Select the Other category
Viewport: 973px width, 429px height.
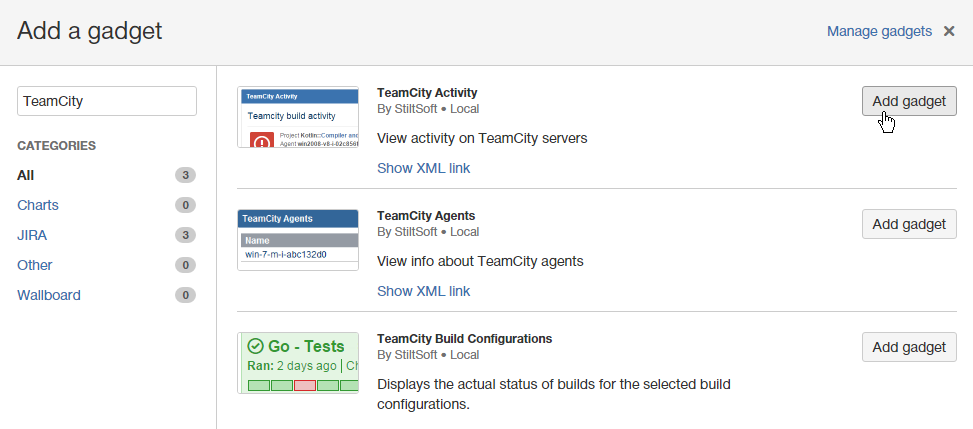click(35, 265)
